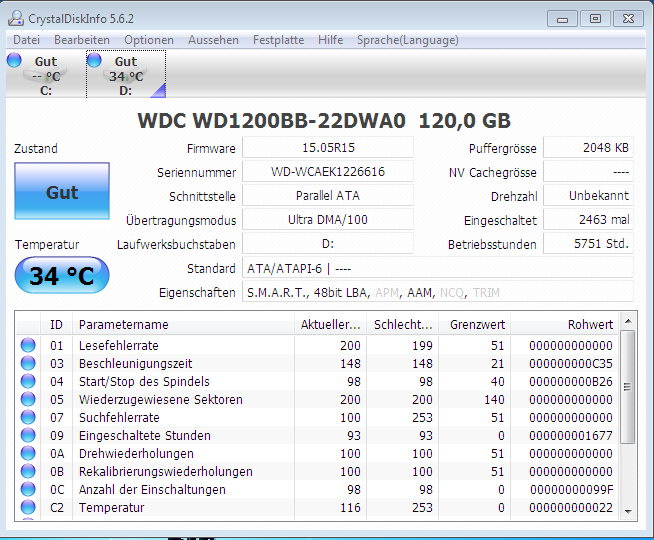Image resolution: width=654 pixels, height=540 pixels.
Task: Open the Aussehen menu
Action: tap(213, 40)
